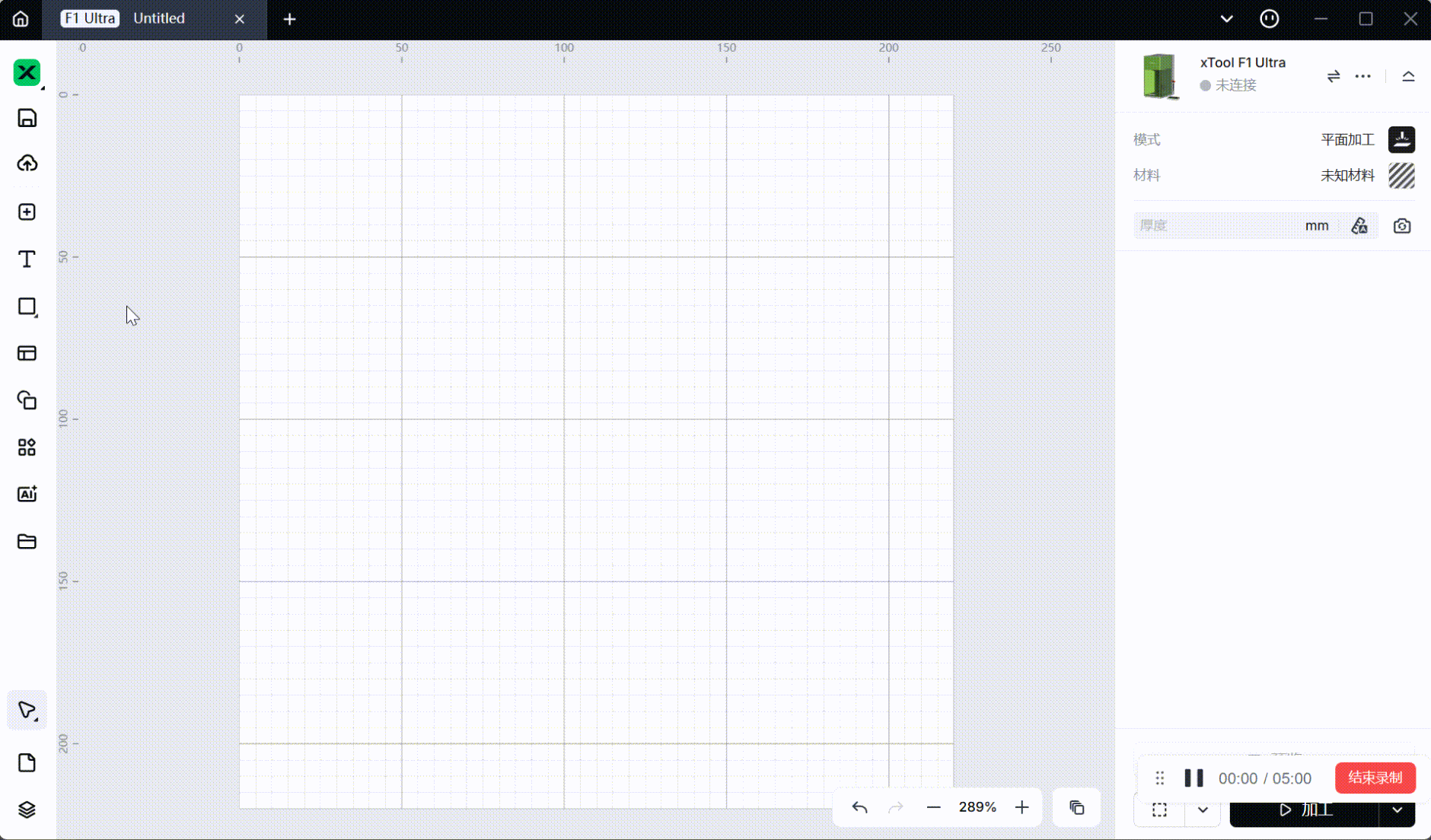Select the Shape tool

pos(27,307)
